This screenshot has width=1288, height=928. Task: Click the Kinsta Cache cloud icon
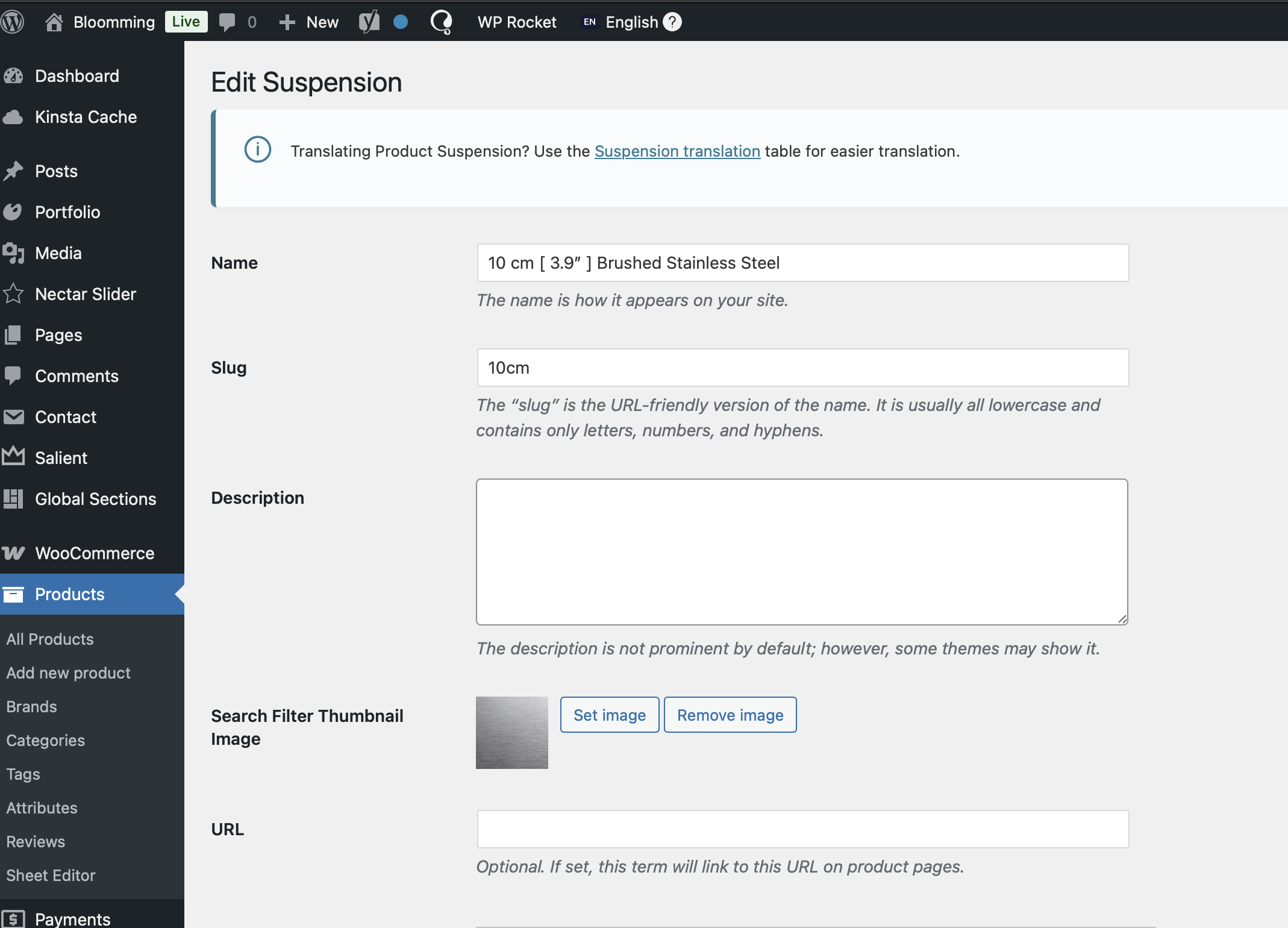[x=13, y=117]
